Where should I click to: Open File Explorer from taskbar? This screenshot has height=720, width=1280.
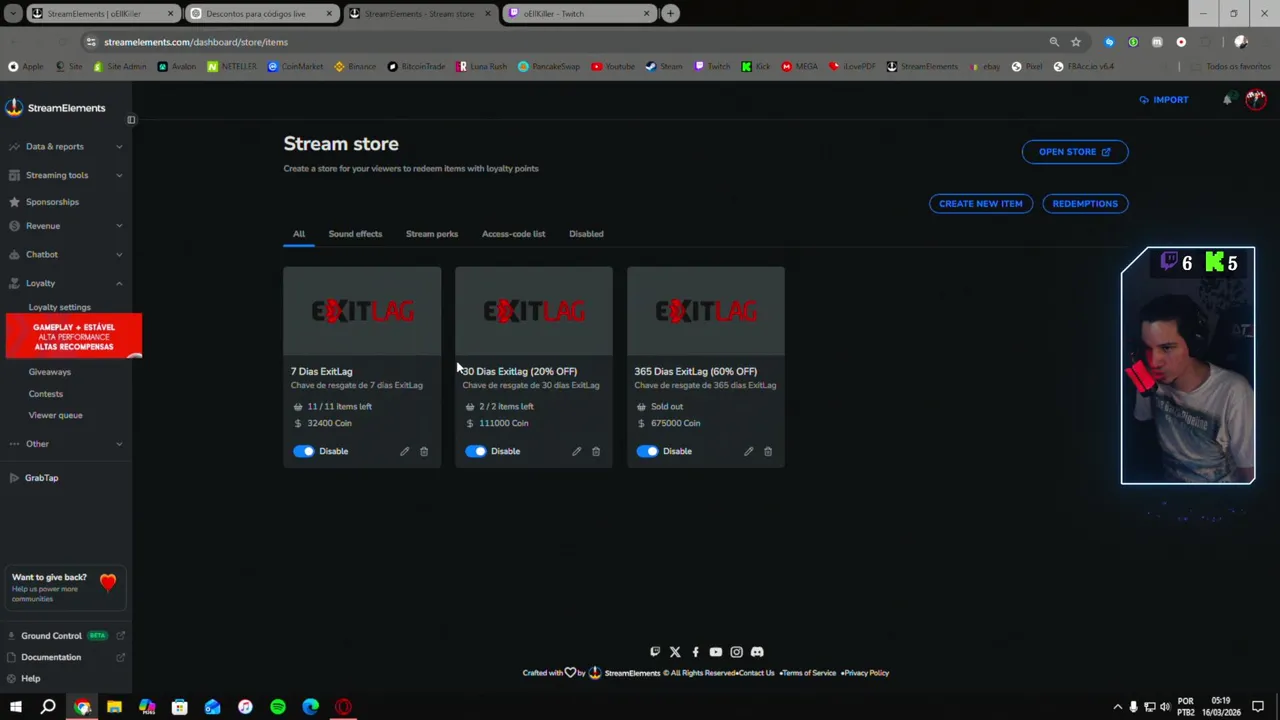click(114, 707)
